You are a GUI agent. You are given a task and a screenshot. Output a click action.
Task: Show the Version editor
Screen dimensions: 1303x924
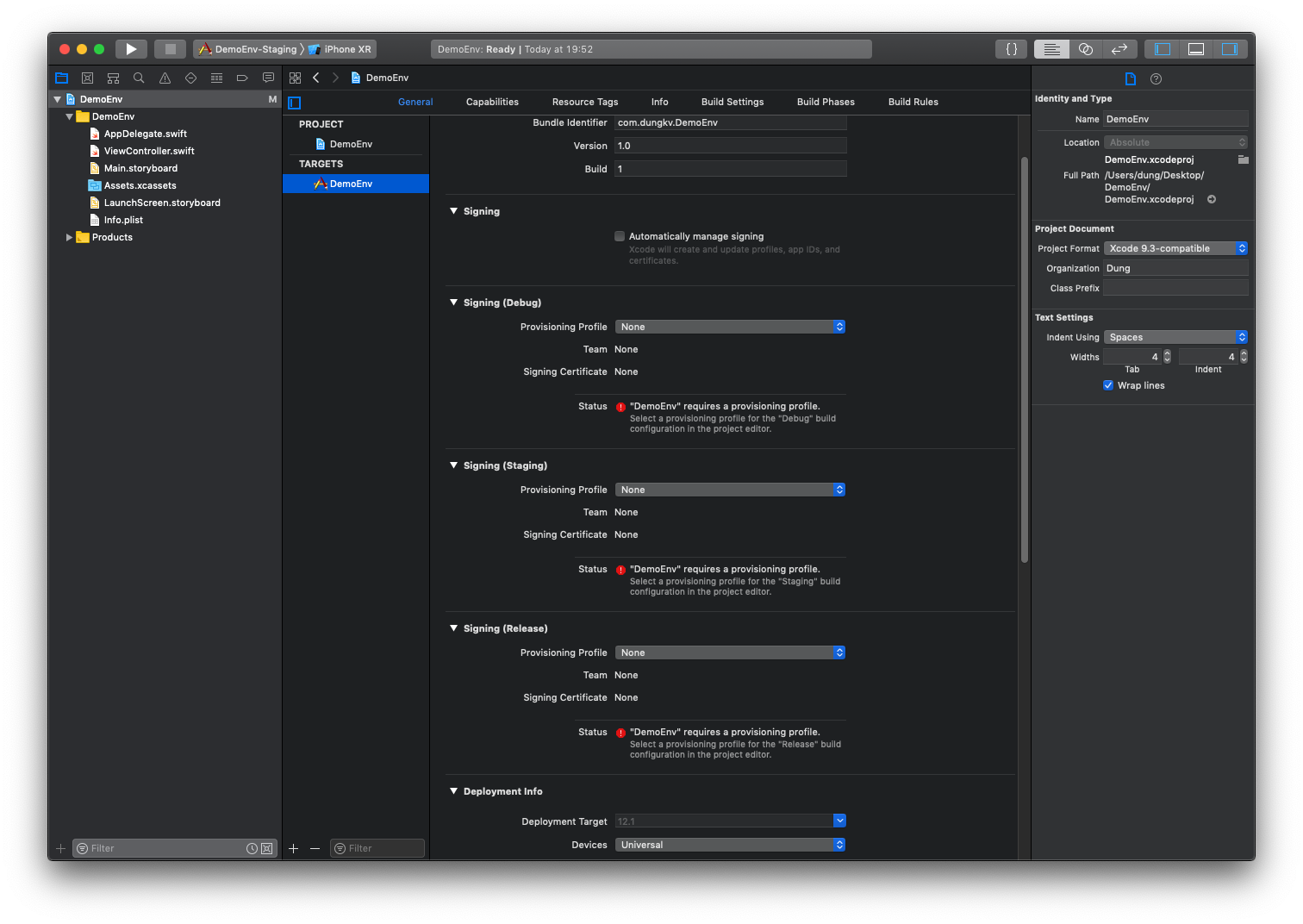click(x=1119, y=49)
